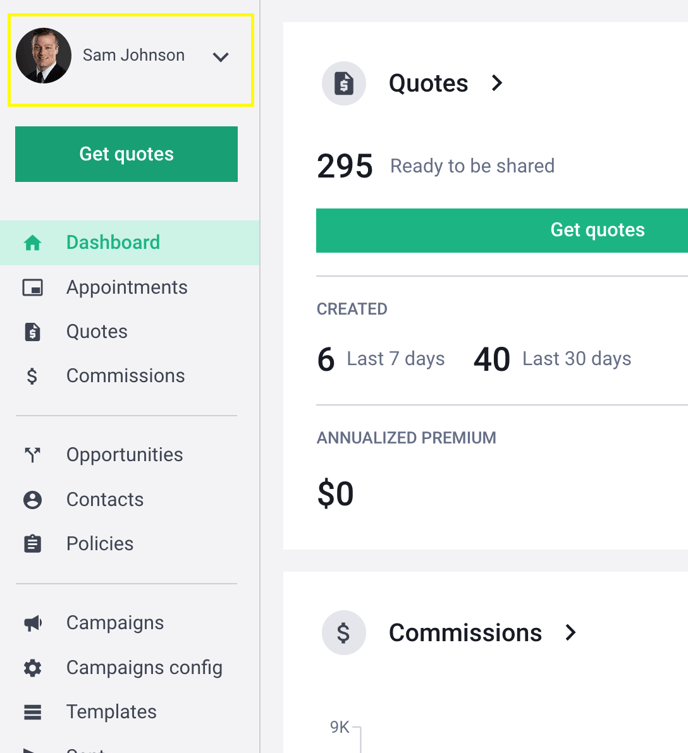Screen dimensions: 688x753
Task: Click Sam Johnson's profile photo
Action: pyautogui.click(x=44, y=56)
